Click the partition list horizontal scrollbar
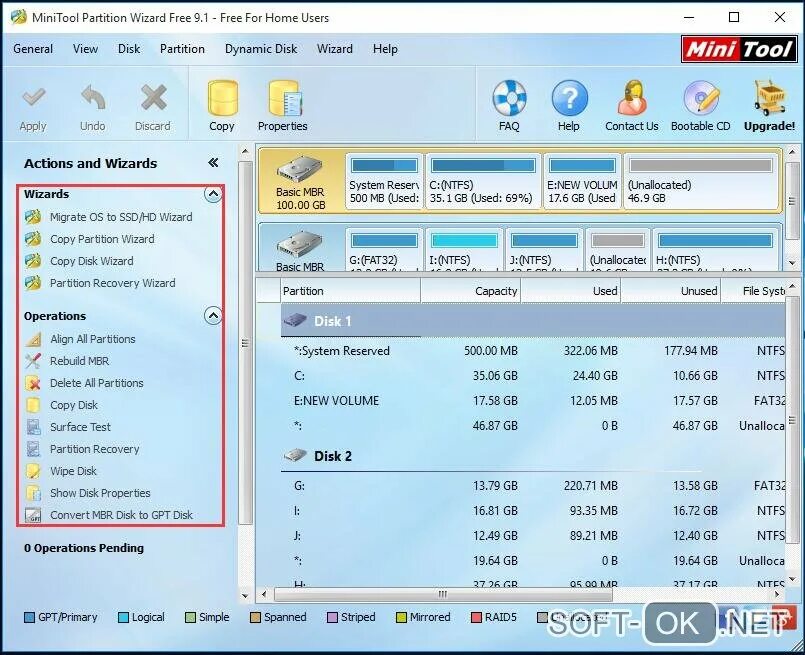The width and height of the screenshot is (805, 655). 443,594
